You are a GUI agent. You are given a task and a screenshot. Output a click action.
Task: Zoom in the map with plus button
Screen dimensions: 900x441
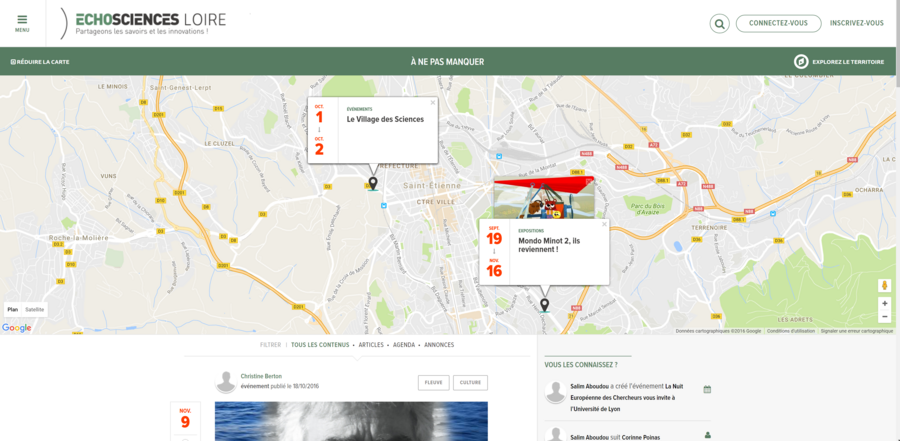click(884, 303)
